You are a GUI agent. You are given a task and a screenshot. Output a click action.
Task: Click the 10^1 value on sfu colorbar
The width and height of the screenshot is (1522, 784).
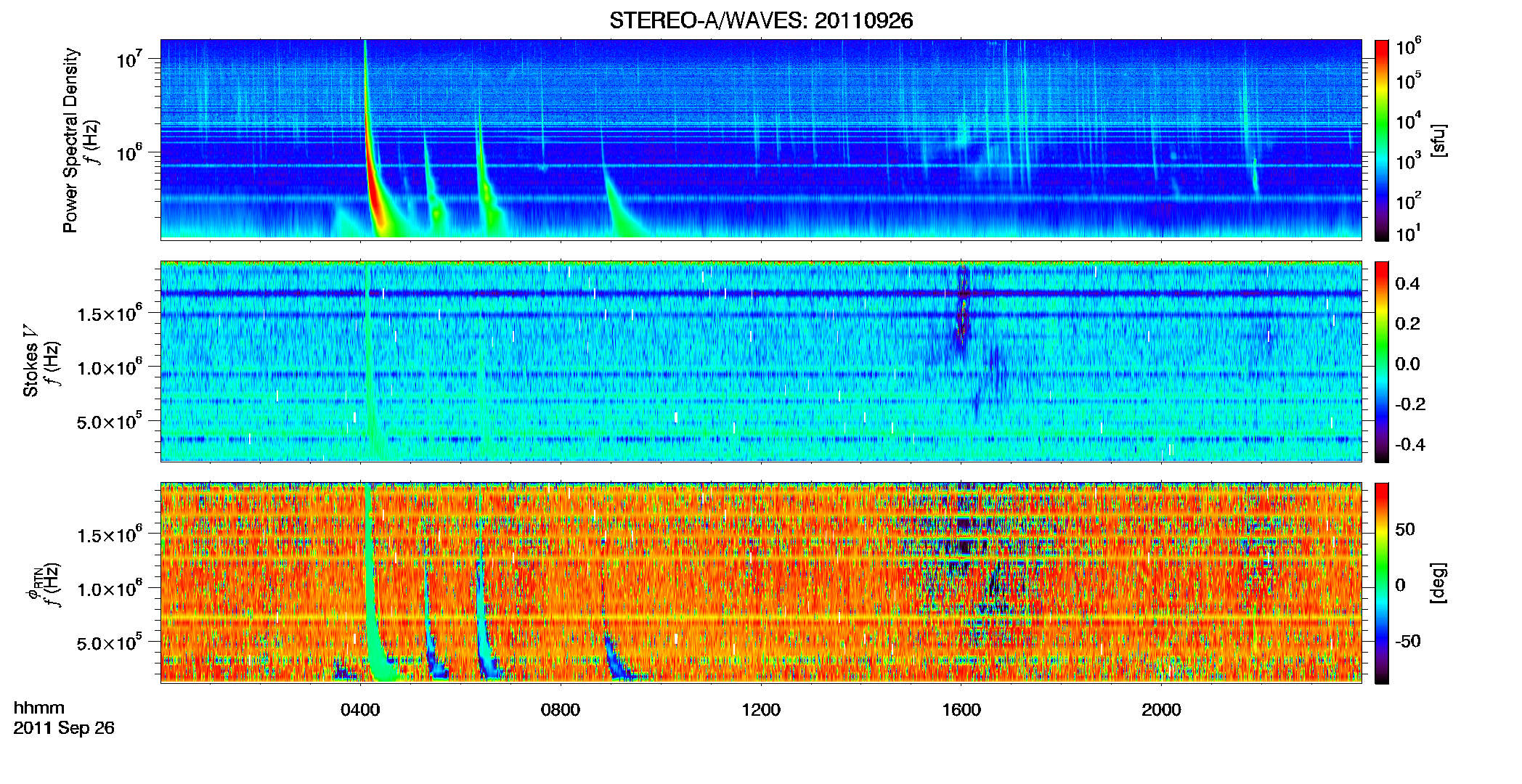[x=1409, y=234]
